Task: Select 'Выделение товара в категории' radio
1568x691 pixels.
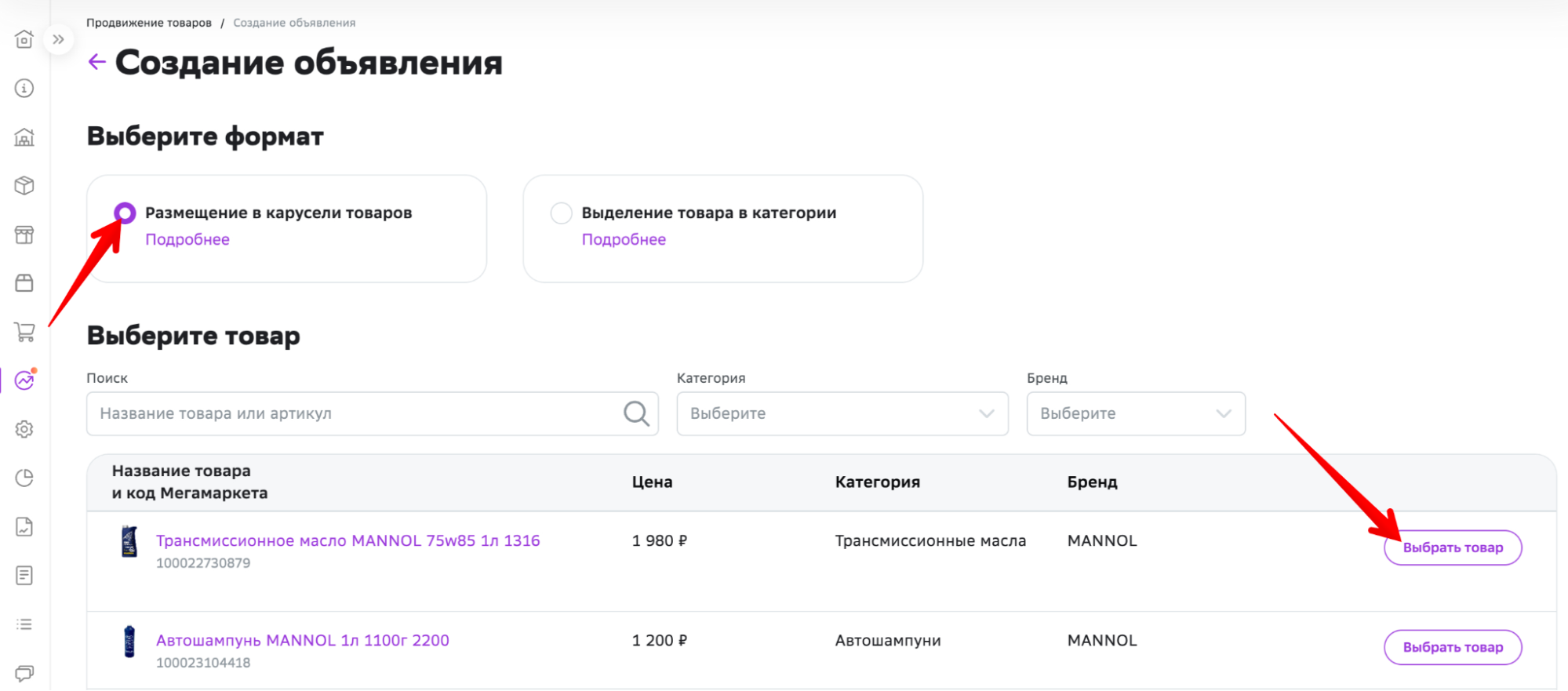Action: [561, 213]
